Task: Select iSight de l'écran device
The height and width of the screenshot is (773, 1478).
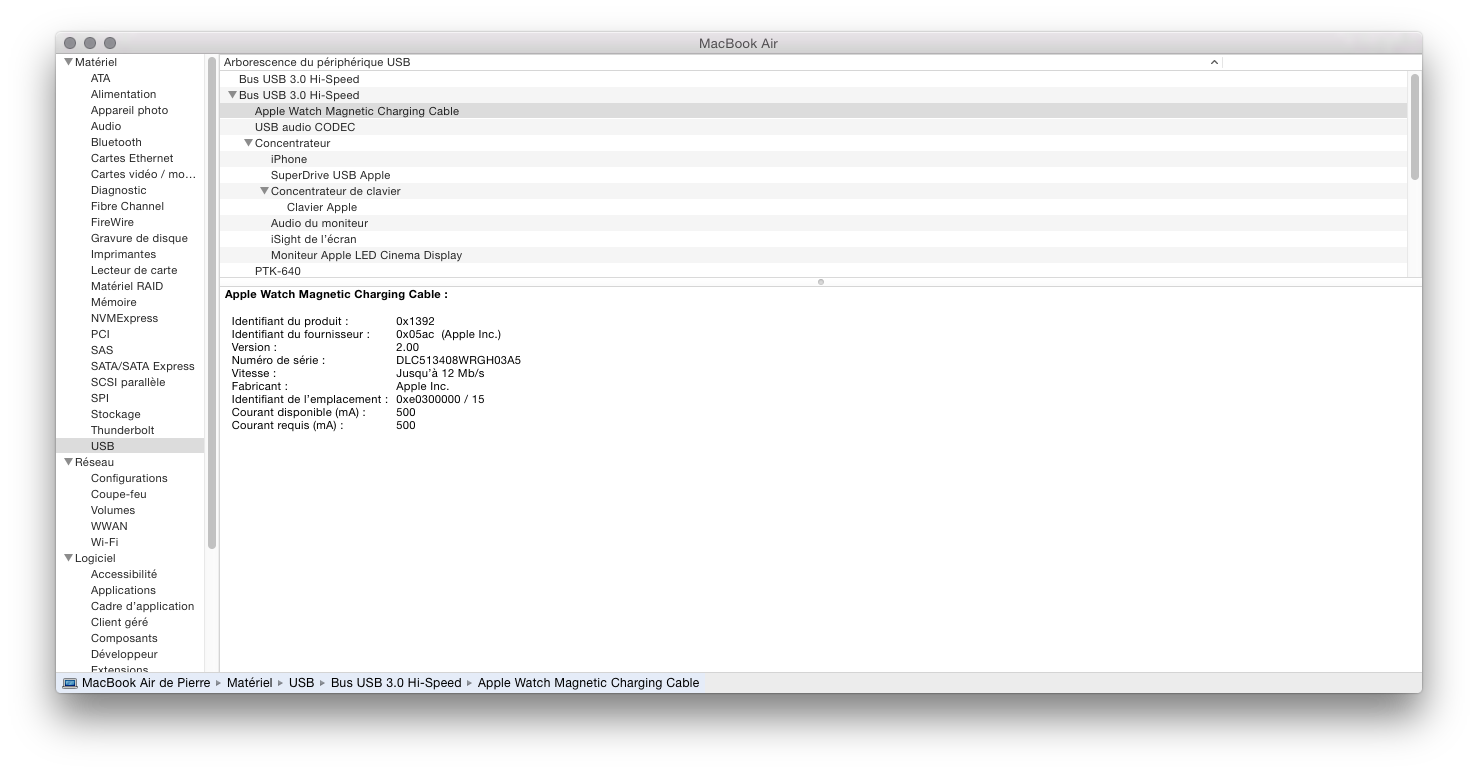Action: pyautogui.click(x=813, y=239)
